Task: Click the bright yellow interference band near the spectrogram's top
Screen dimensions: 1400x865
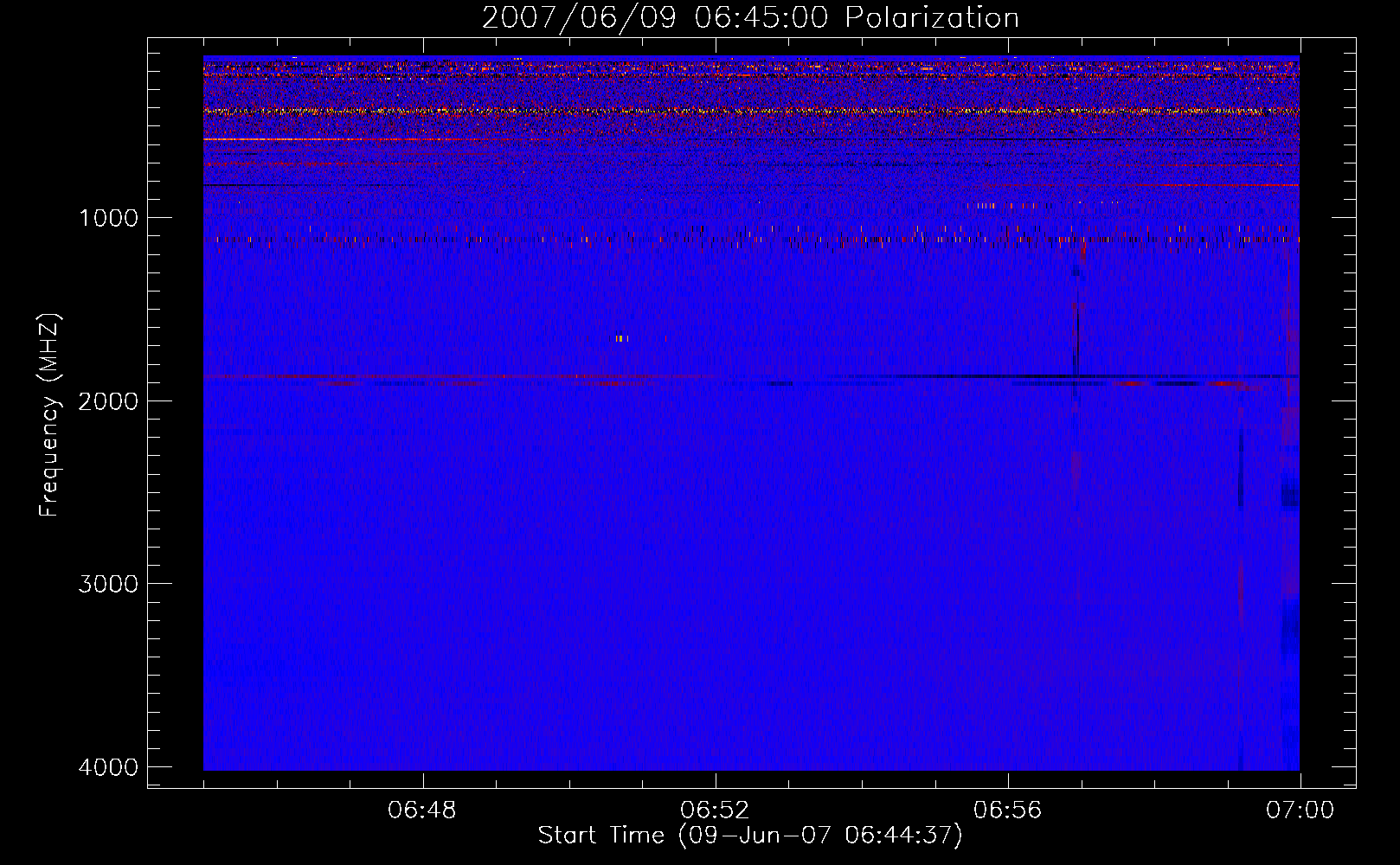Action: click(751, 111)
